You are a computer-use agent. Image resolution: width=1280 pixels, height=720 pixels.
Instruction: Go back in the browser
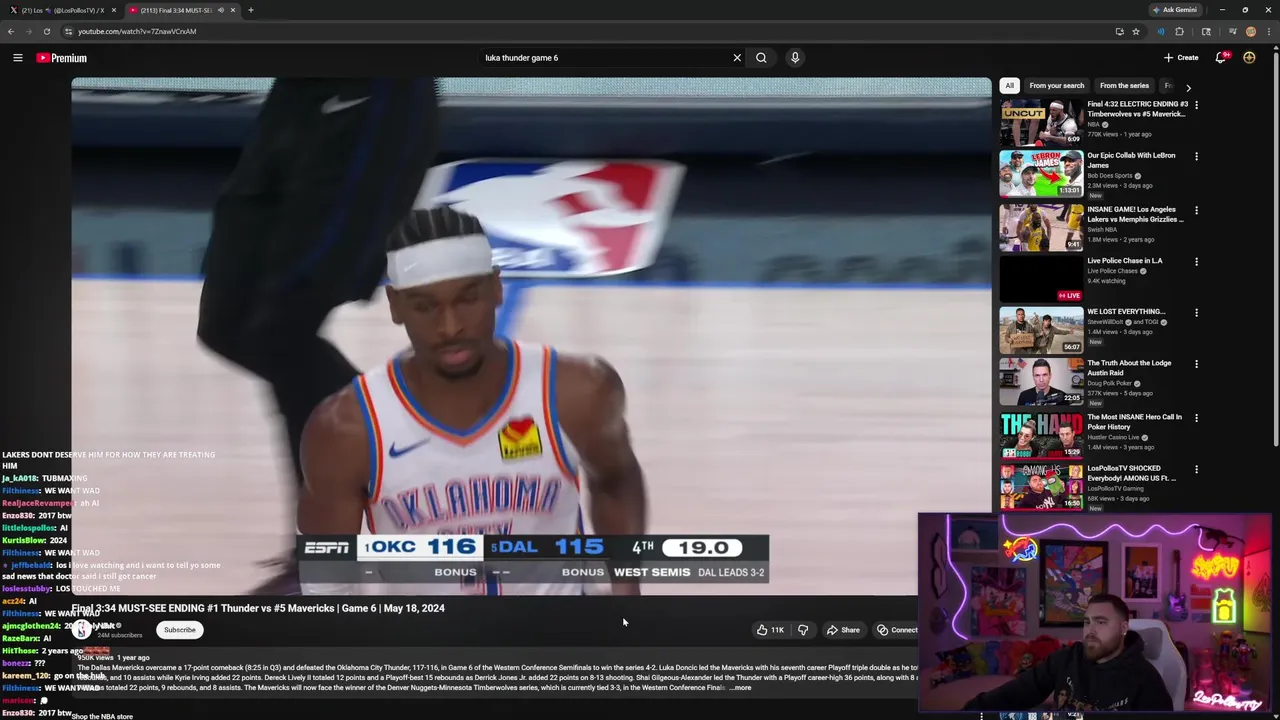point(11,31)
